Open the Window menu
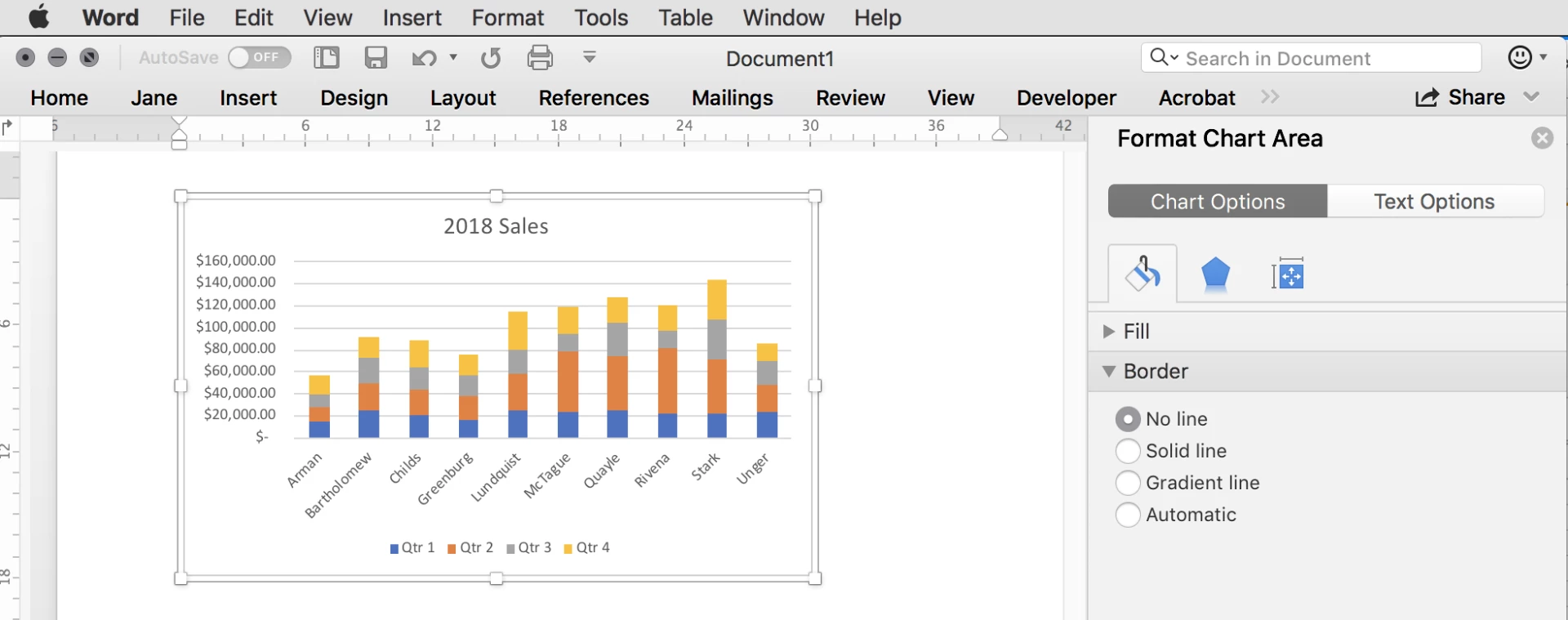Viewport: 1568px width, 620px height. tap(784, 17)
